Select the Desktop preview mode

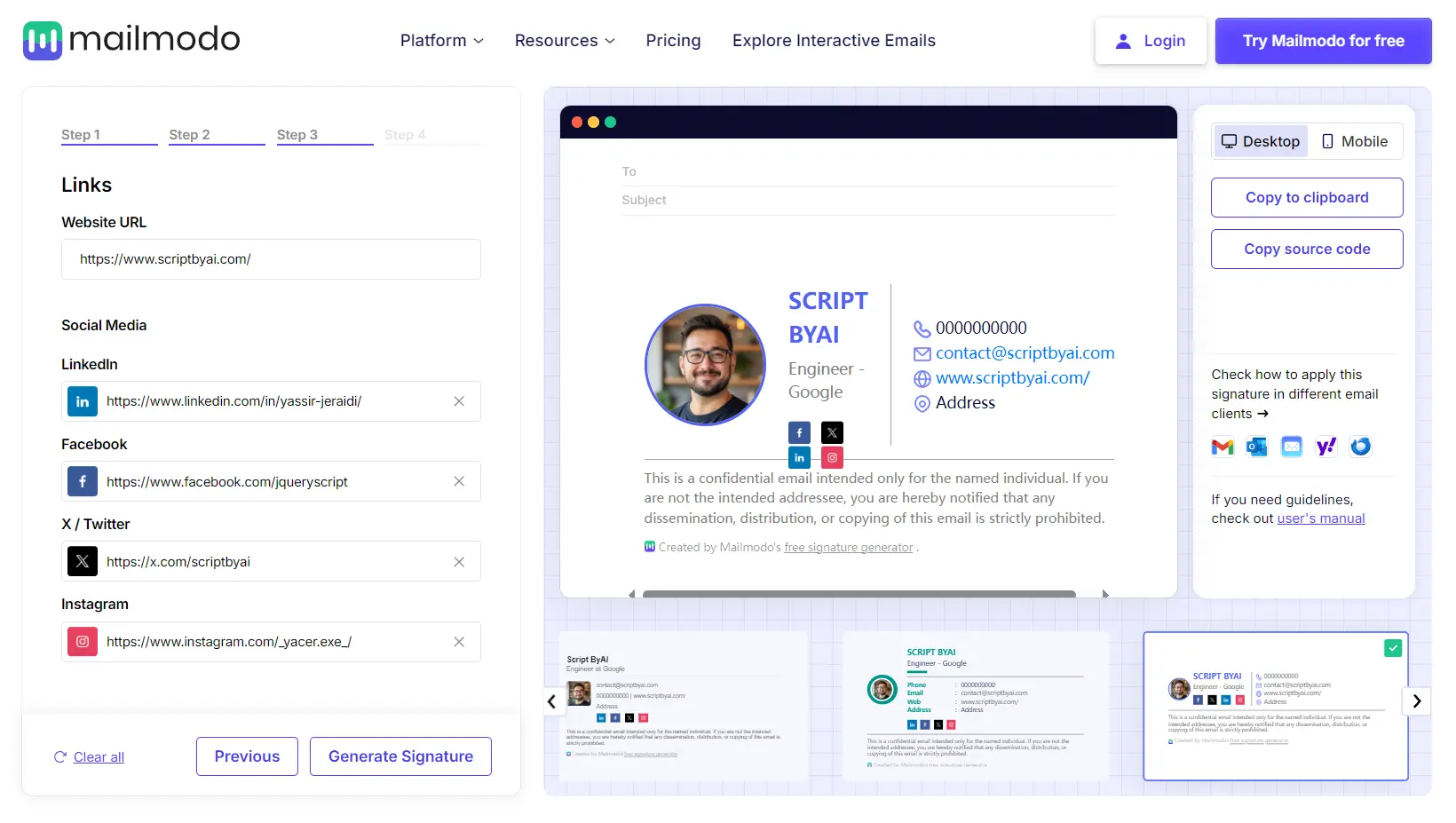click(1260, 141)
